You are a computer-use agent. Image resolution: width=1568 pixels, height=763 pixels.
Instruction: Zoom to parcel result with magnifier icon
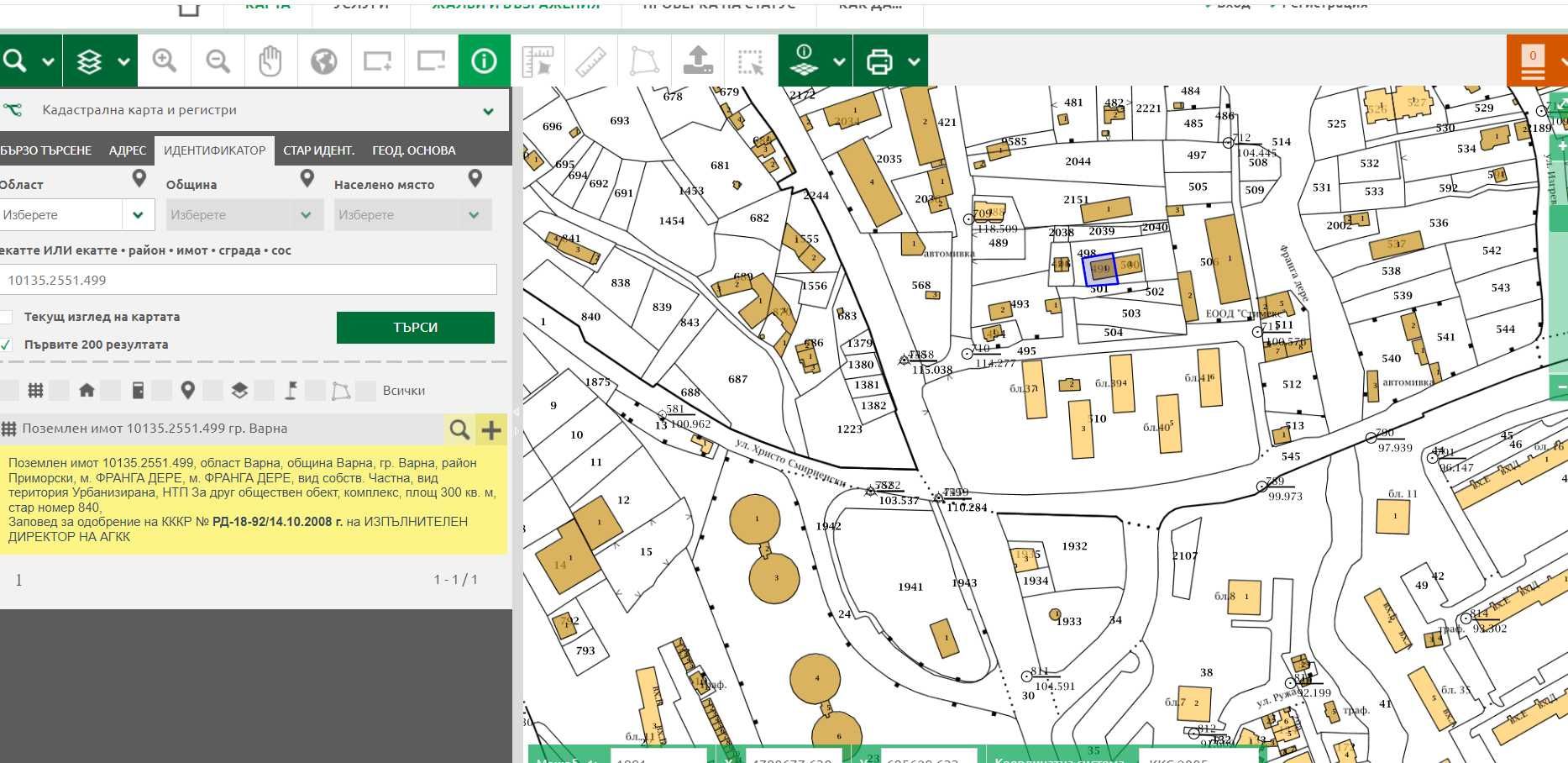pyautogui.click(x=459, y=429)
